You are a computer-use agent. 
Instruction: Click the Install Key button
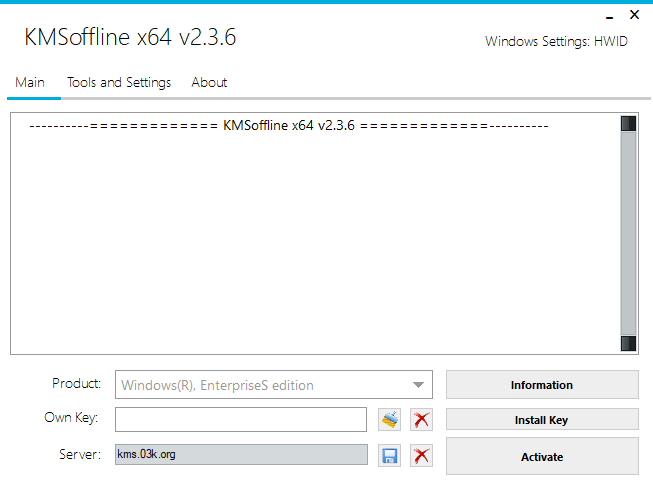[542, 419]
